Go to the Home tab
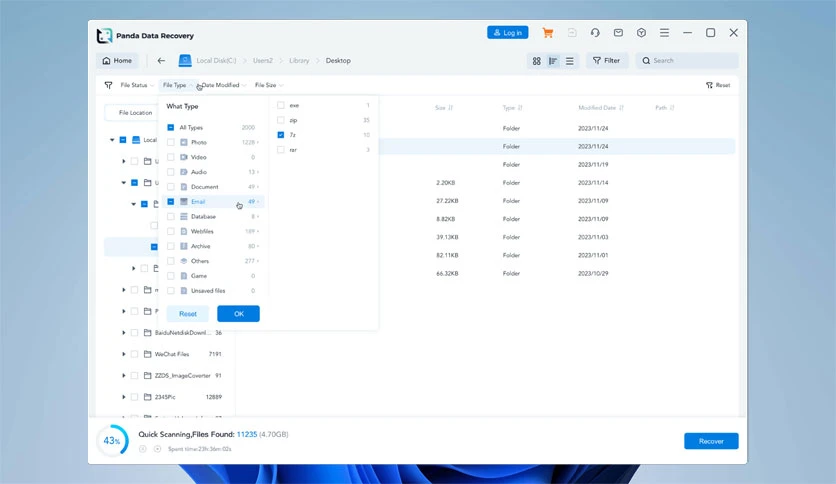The width and height of the screenshot is (836, 484). pyautogui.click(x=117, y=61)
